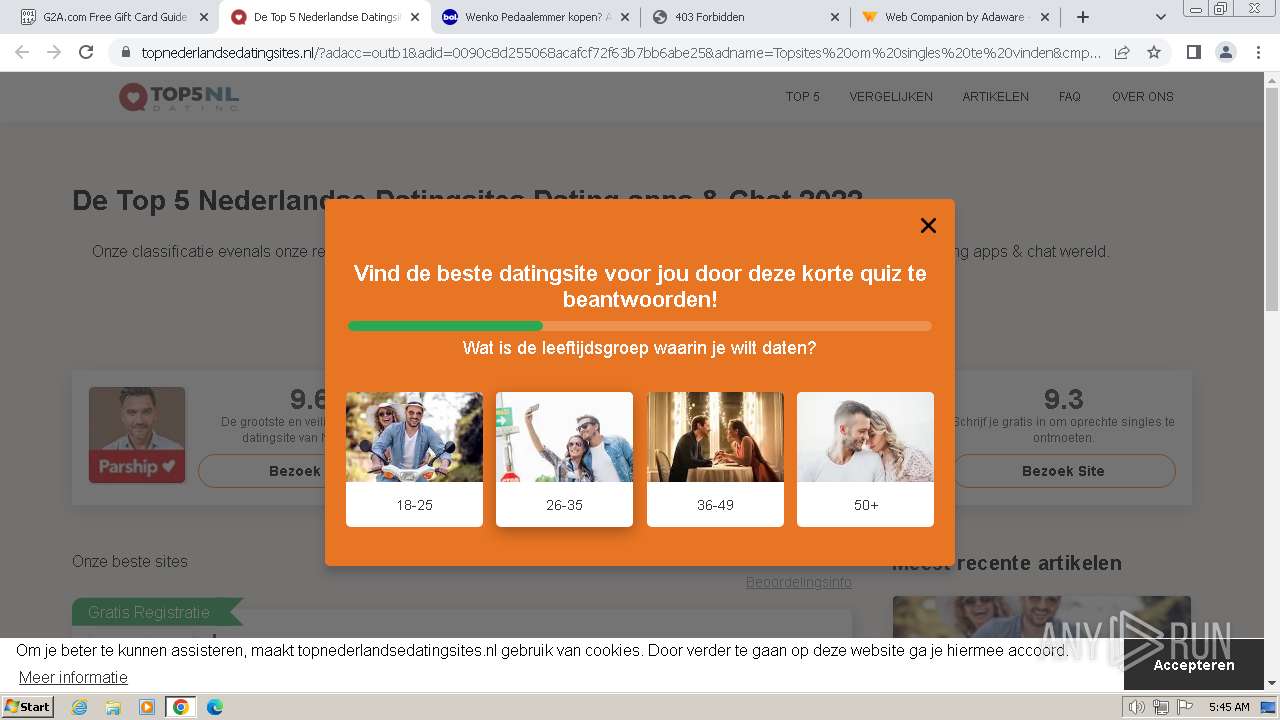Open the Chrome profile icon
Viewport: 1280px width, 720px height.
click(1225, 53)
